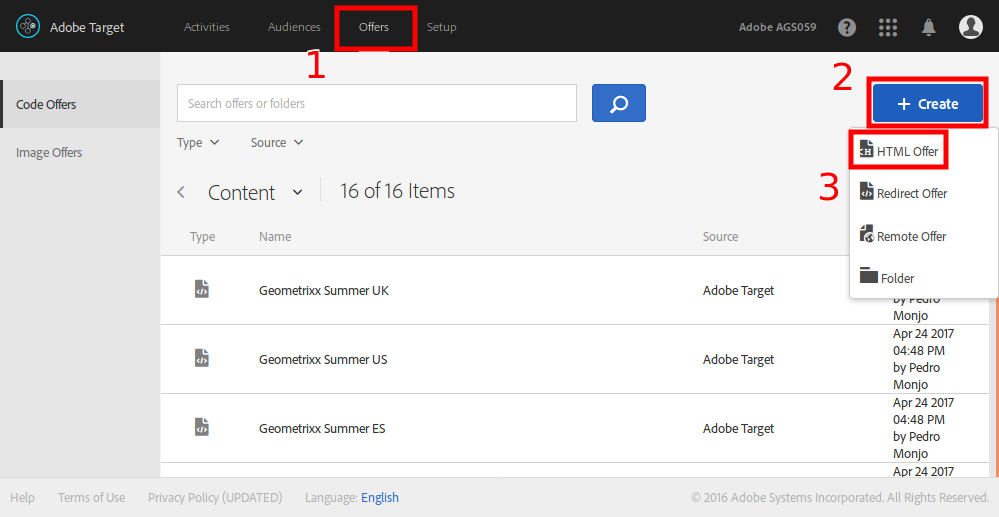Choose Redirect Offer from the Create menu
999x517 pixels.
[x=903, y=193]
